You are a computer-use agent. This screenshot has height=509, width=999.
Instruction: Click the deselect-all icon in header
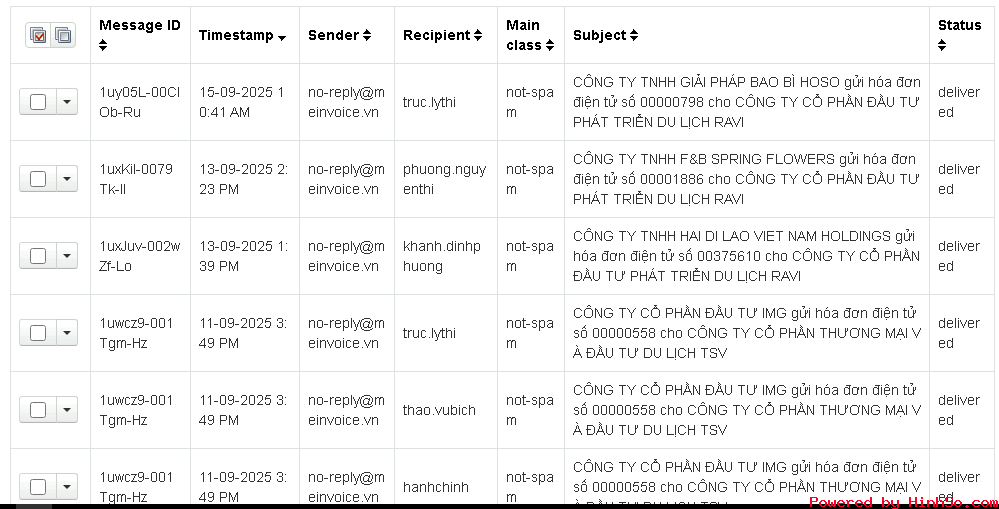[62, 36]
